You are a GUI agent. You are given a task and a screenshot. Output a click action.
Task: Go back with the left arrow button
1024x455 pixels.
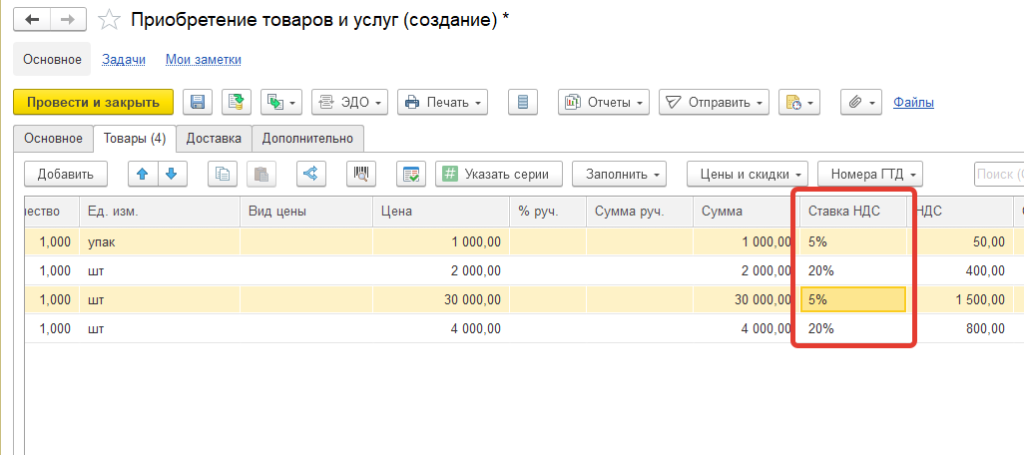pyautogui.click(x=31, y=20)
